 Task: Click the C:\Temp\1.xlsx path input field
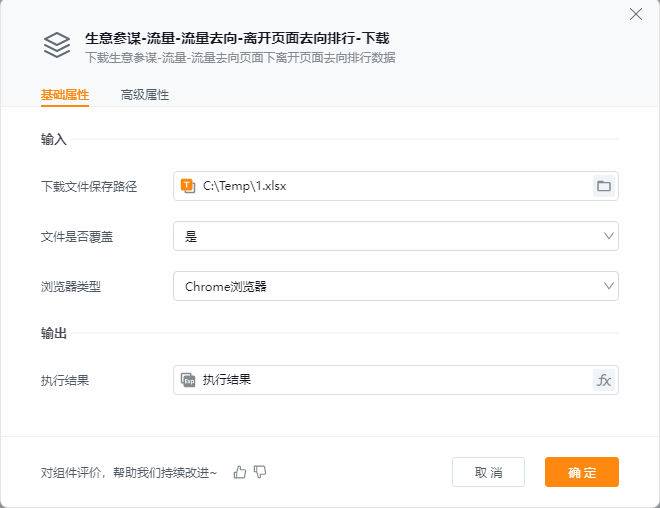[x=390, y=186]
